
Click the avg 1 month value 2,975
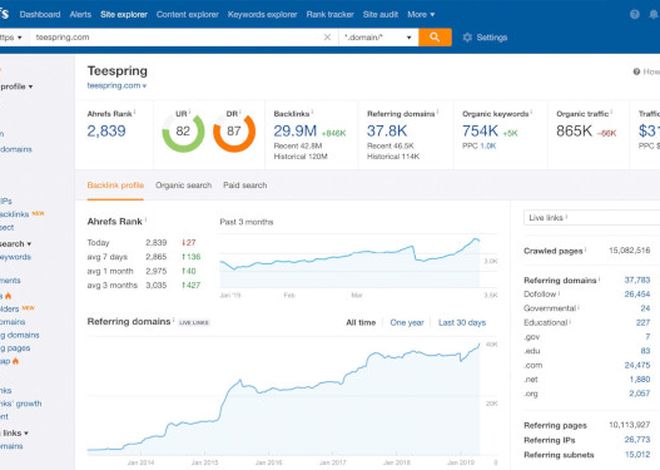tap(156, 271)
